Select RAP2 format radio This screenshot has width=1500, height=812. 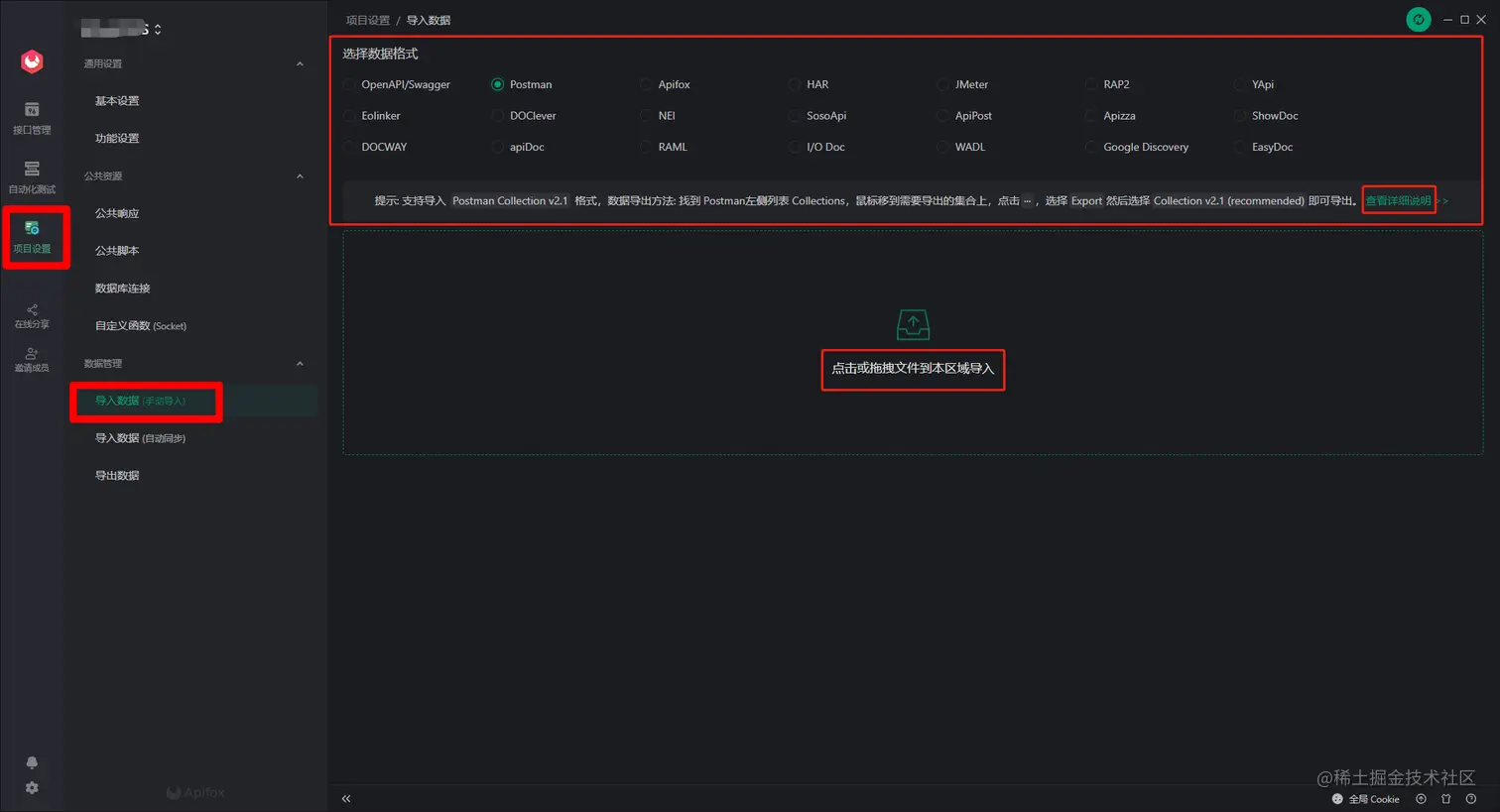[1091, 84]
